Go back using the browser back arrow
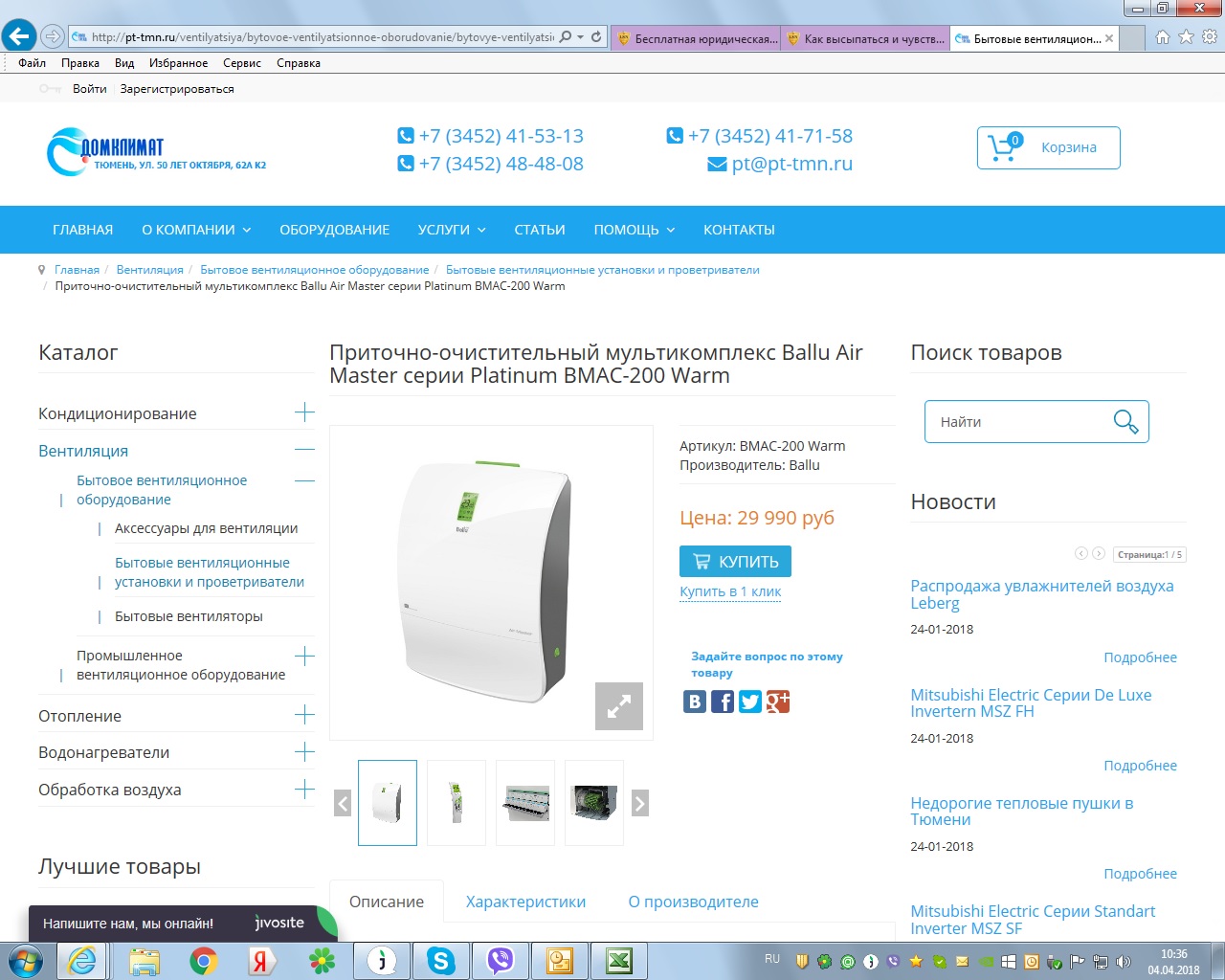The height and width of the screenshot is (980, 1225). pos(19,37)
